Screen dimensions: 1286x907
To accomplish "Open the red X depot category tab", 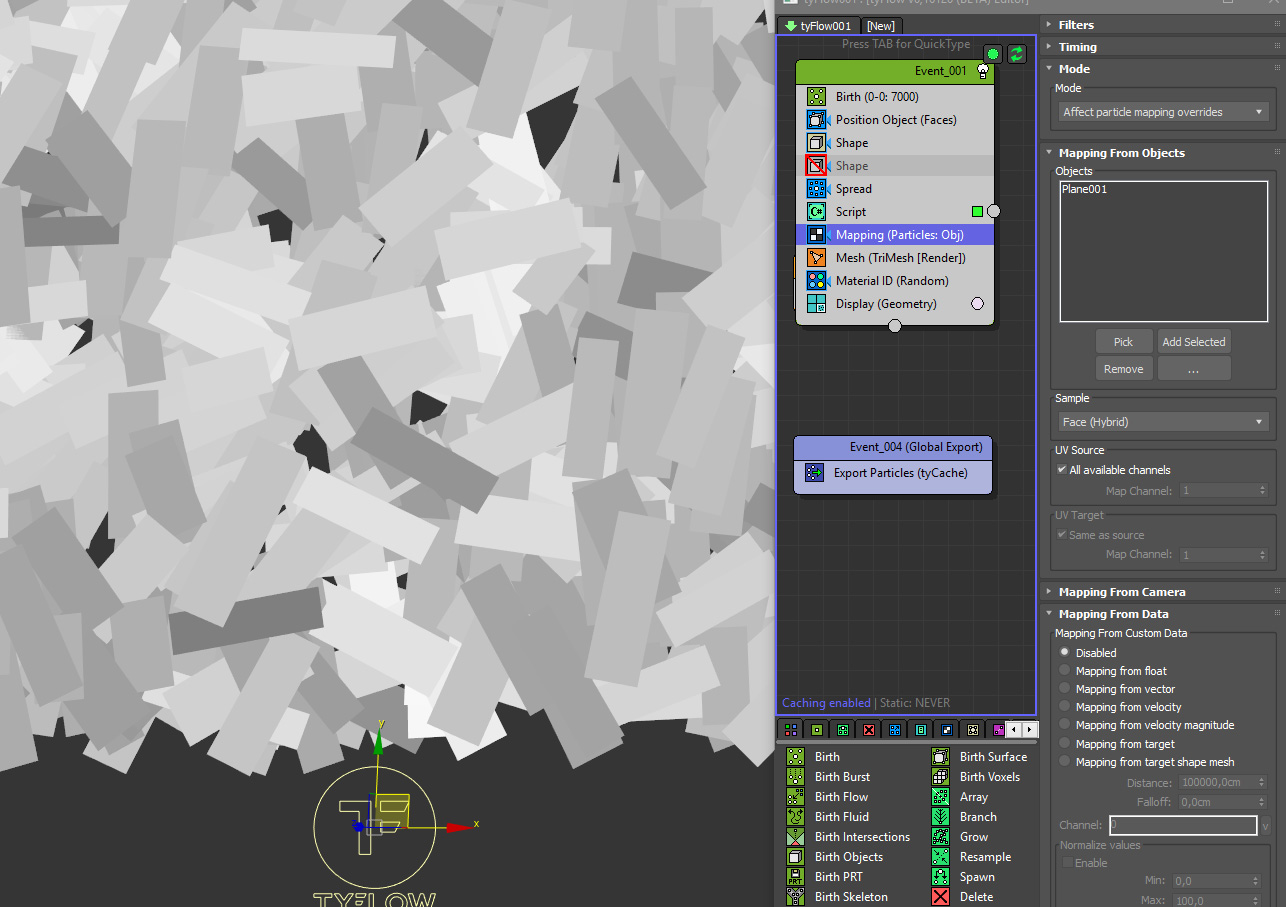I will click(x=869, y=730).
